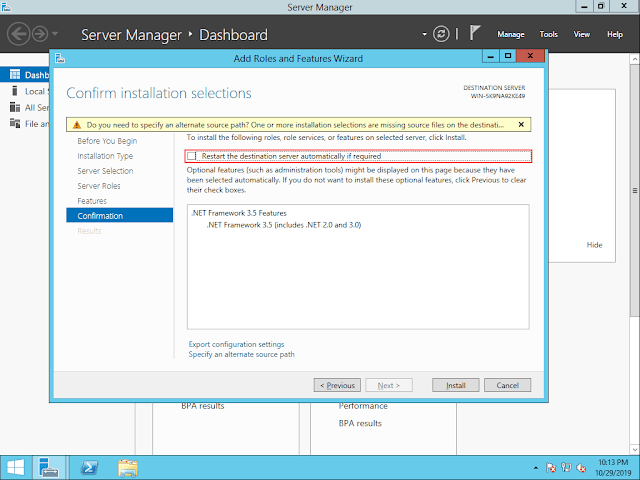
Task: Open the Windows Start button
Action: click(16, 468)
